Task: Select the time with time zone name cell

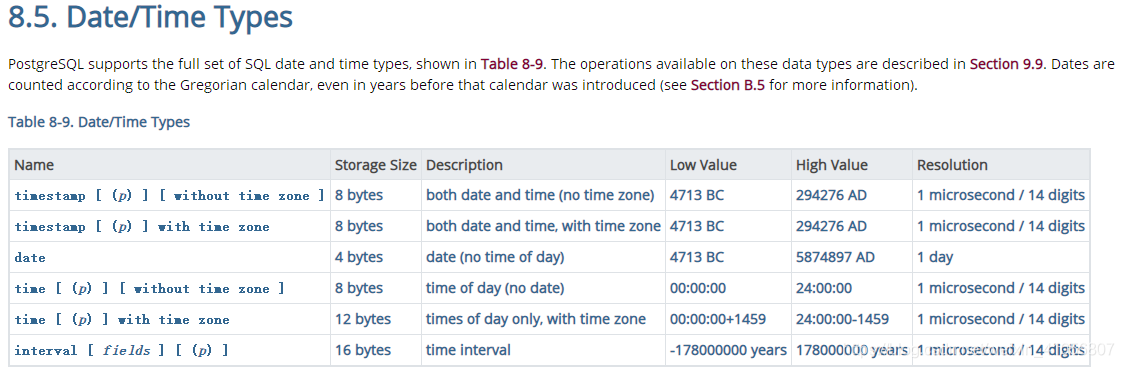Action: click(x=170, y=319)
